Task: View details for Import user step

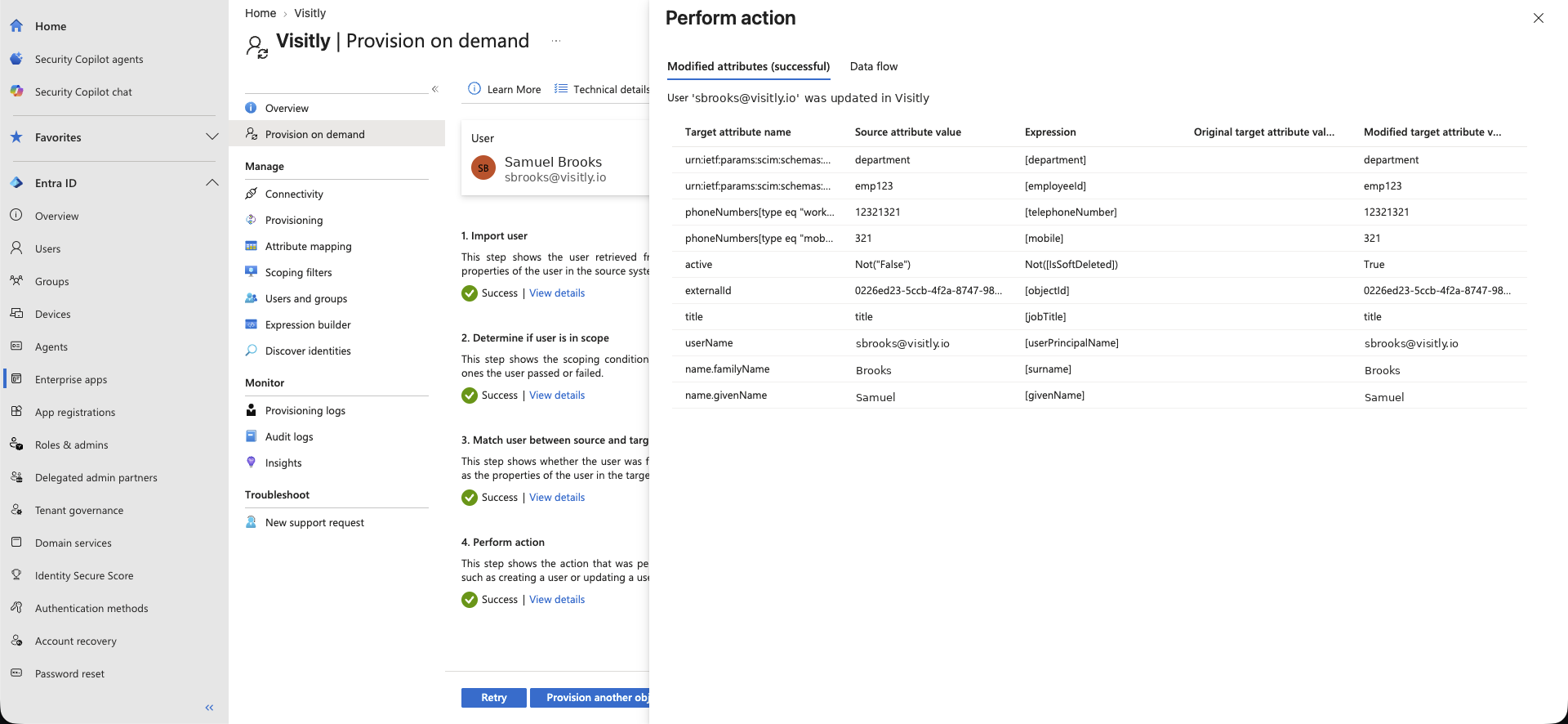Action: [x=557, y=293]
